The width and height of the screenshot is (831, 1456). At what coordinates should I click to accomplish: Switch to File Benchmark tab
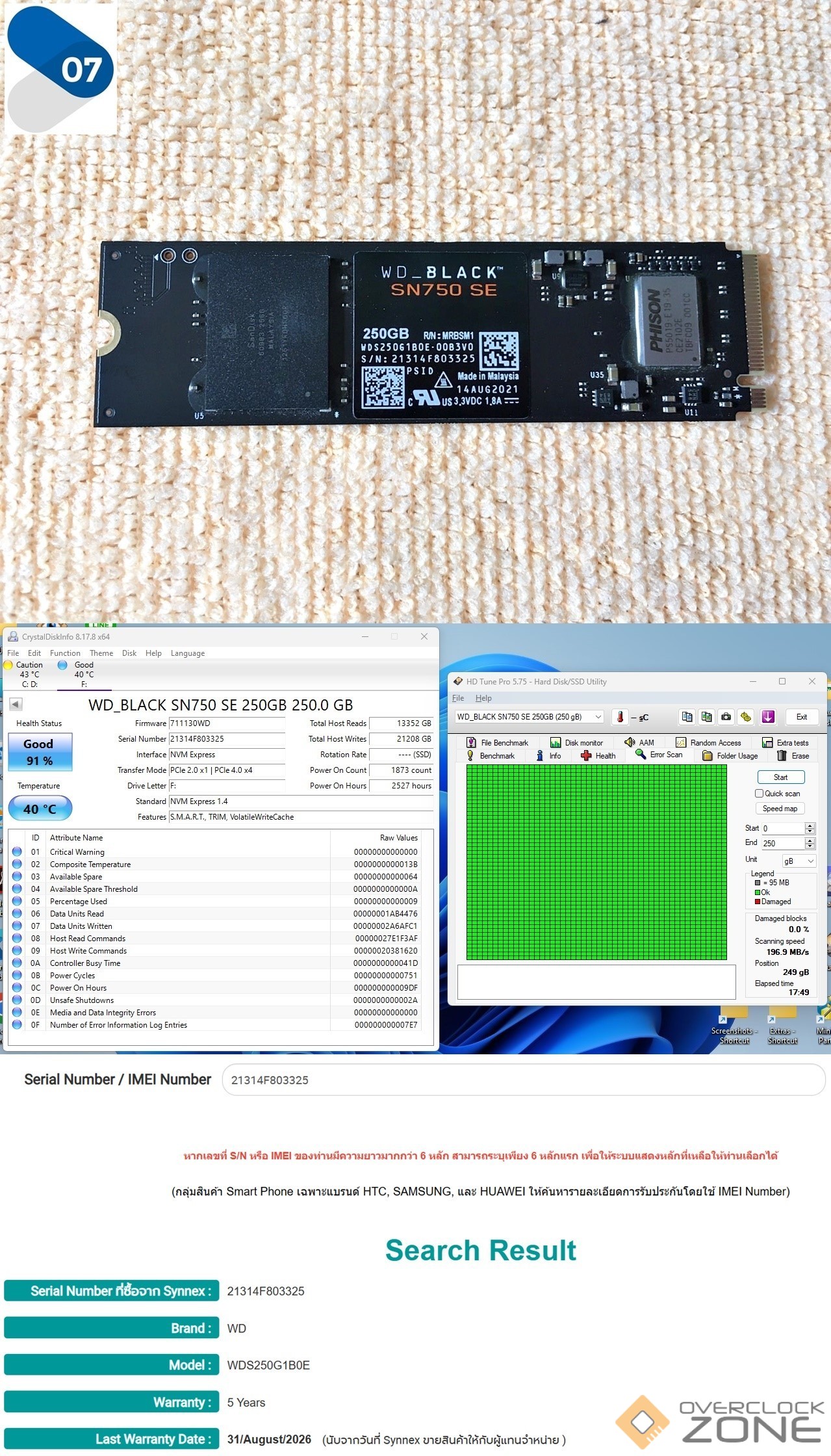pyautogui.click(x=498, y=742)
